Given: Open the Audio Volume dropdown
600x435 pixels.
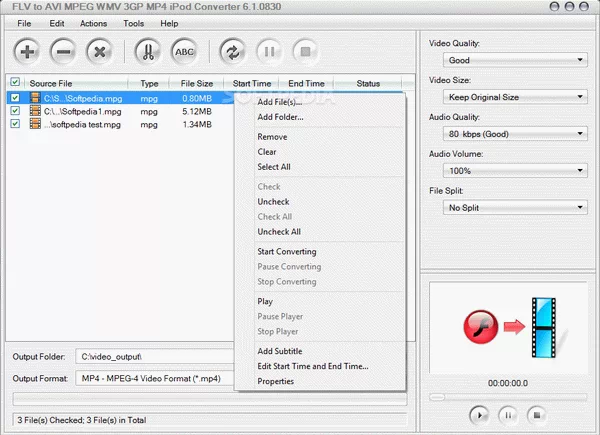Looking at the screenshot, I should coord(515,171).
